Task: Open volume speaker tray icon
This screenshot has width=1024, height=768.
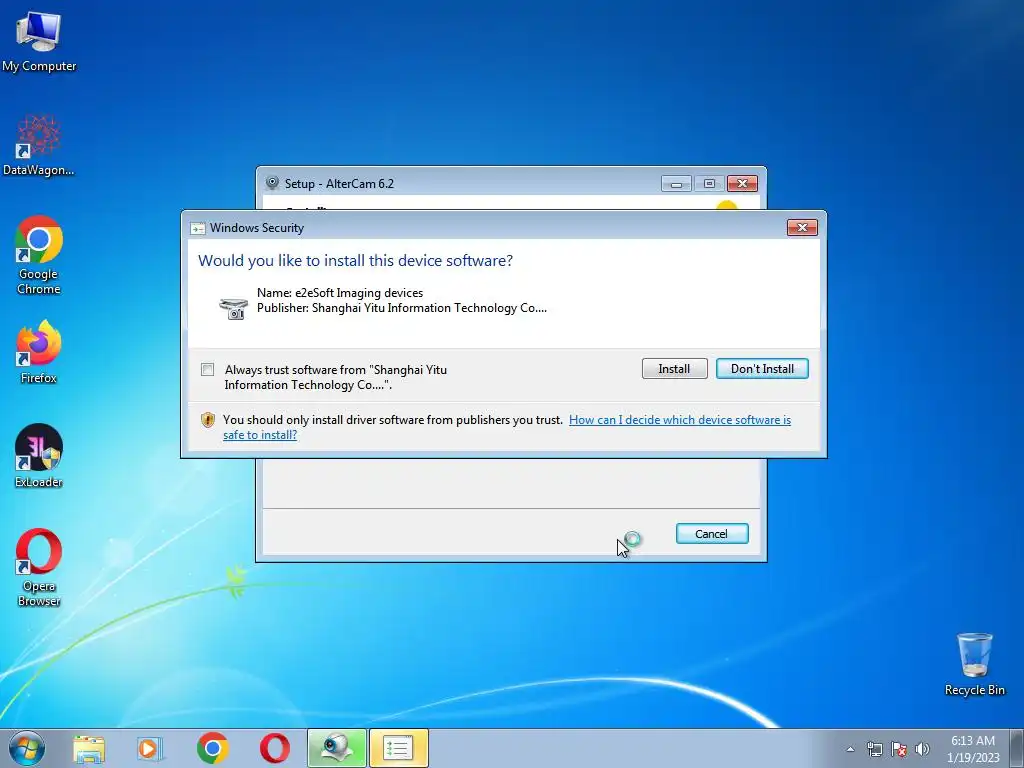Action: click(922, 749)
